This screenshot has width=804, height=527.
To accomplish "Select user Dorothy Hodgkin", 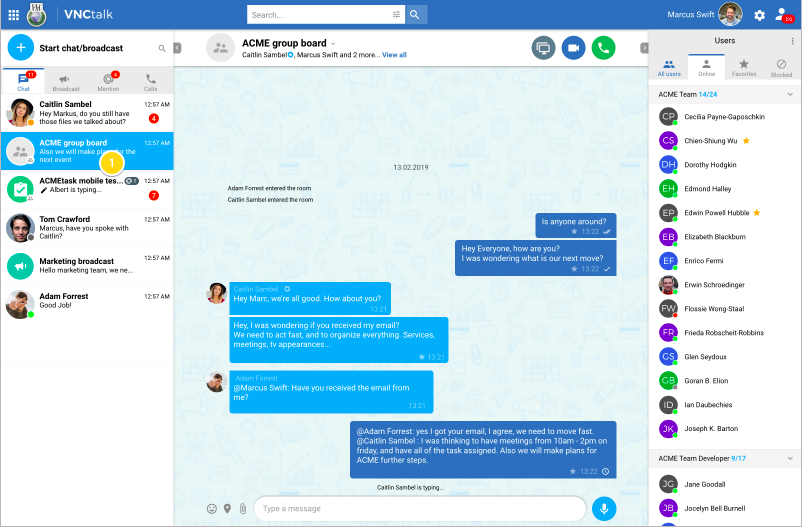I will pyautogui.click(x=724, y=165).
